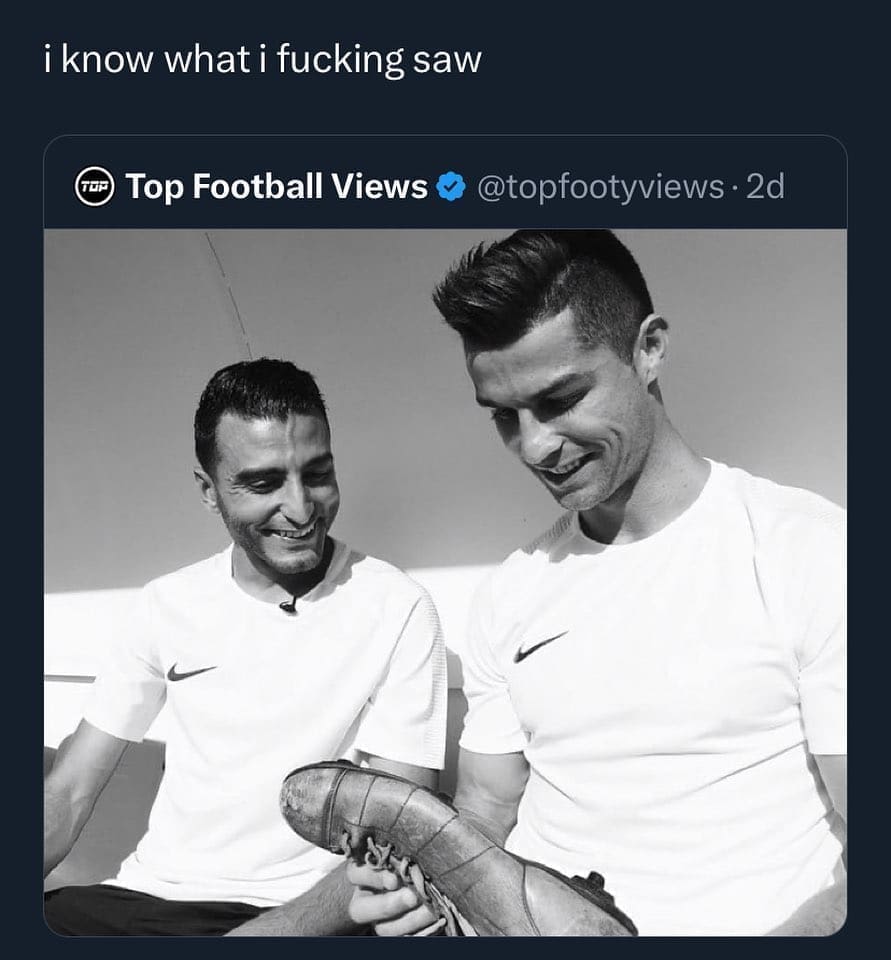
Task: Open the black-and-white quoted photo
Action: coord(445,580)
